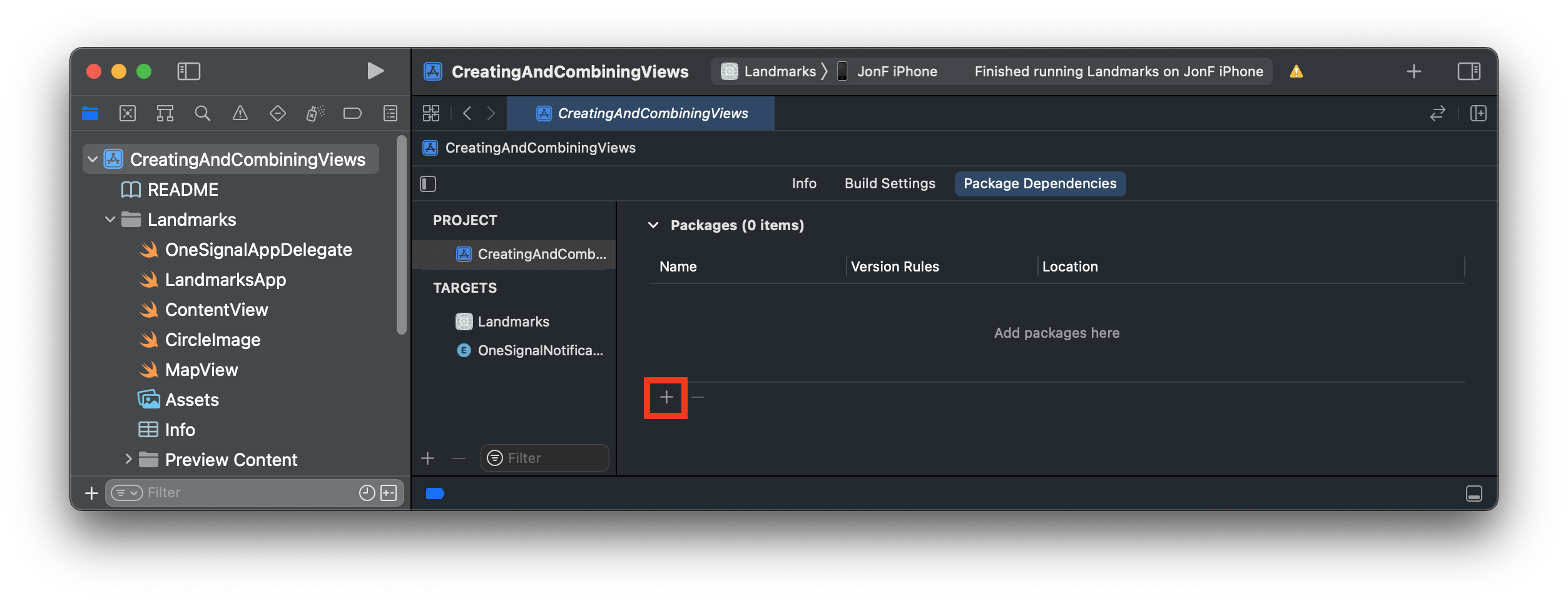The width and height of the screenshot is (1568, 603).
Task: Toggle recently modified files filter clock
Action: 367,493
